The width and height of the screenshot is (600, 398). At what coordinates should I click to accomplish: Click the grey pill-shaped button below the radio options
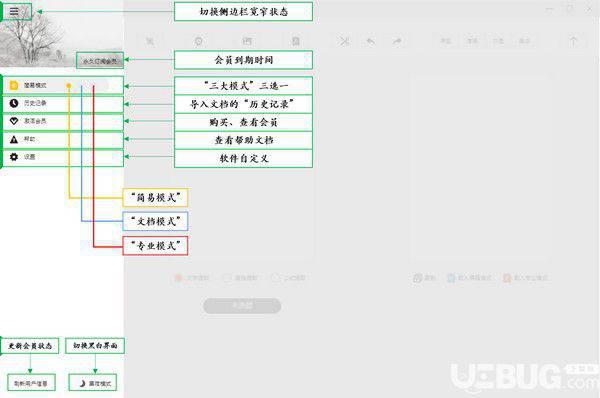(242, 306)
